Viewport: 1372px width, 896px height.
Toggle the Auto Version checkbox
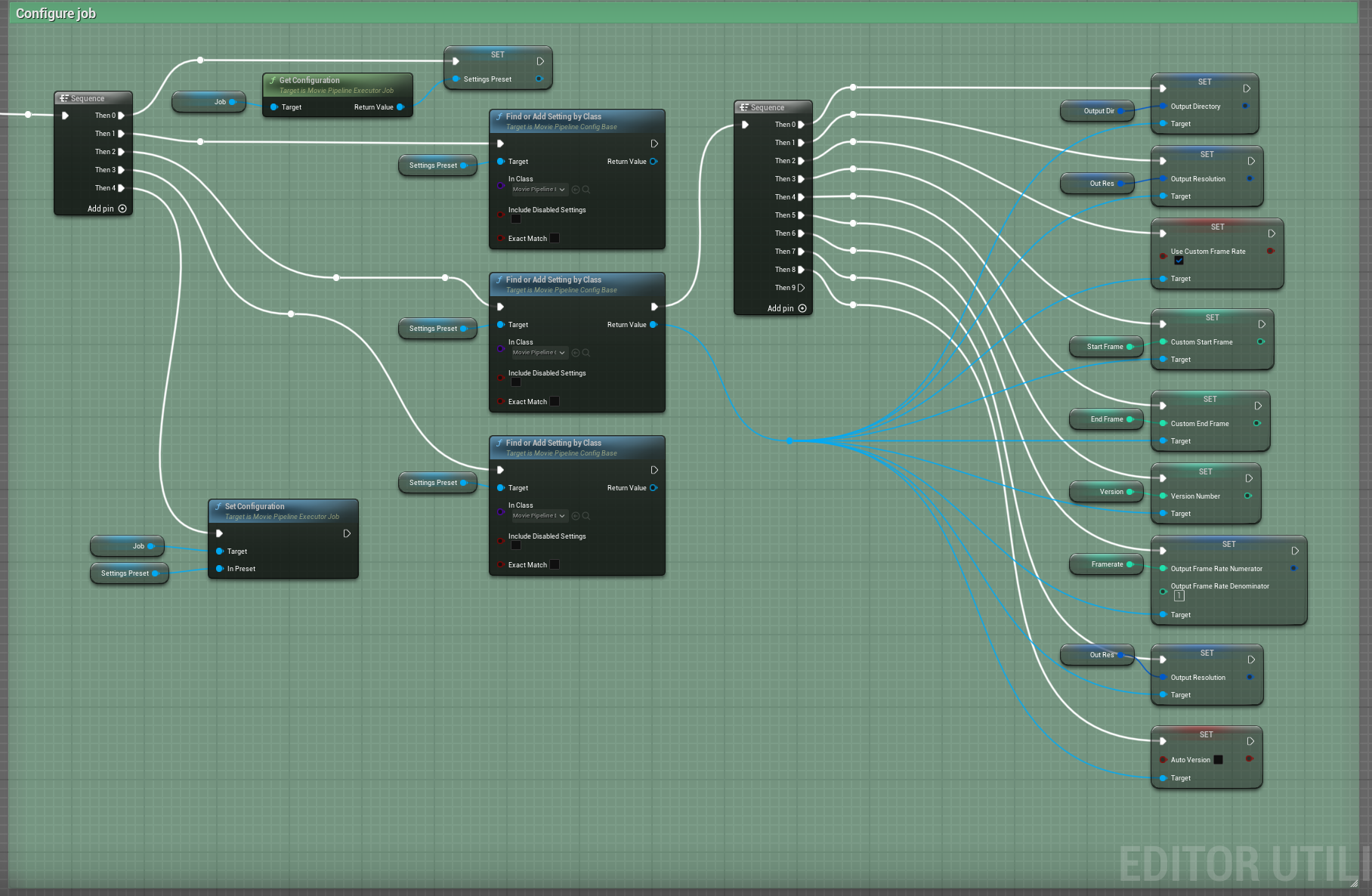(1218, 760)
